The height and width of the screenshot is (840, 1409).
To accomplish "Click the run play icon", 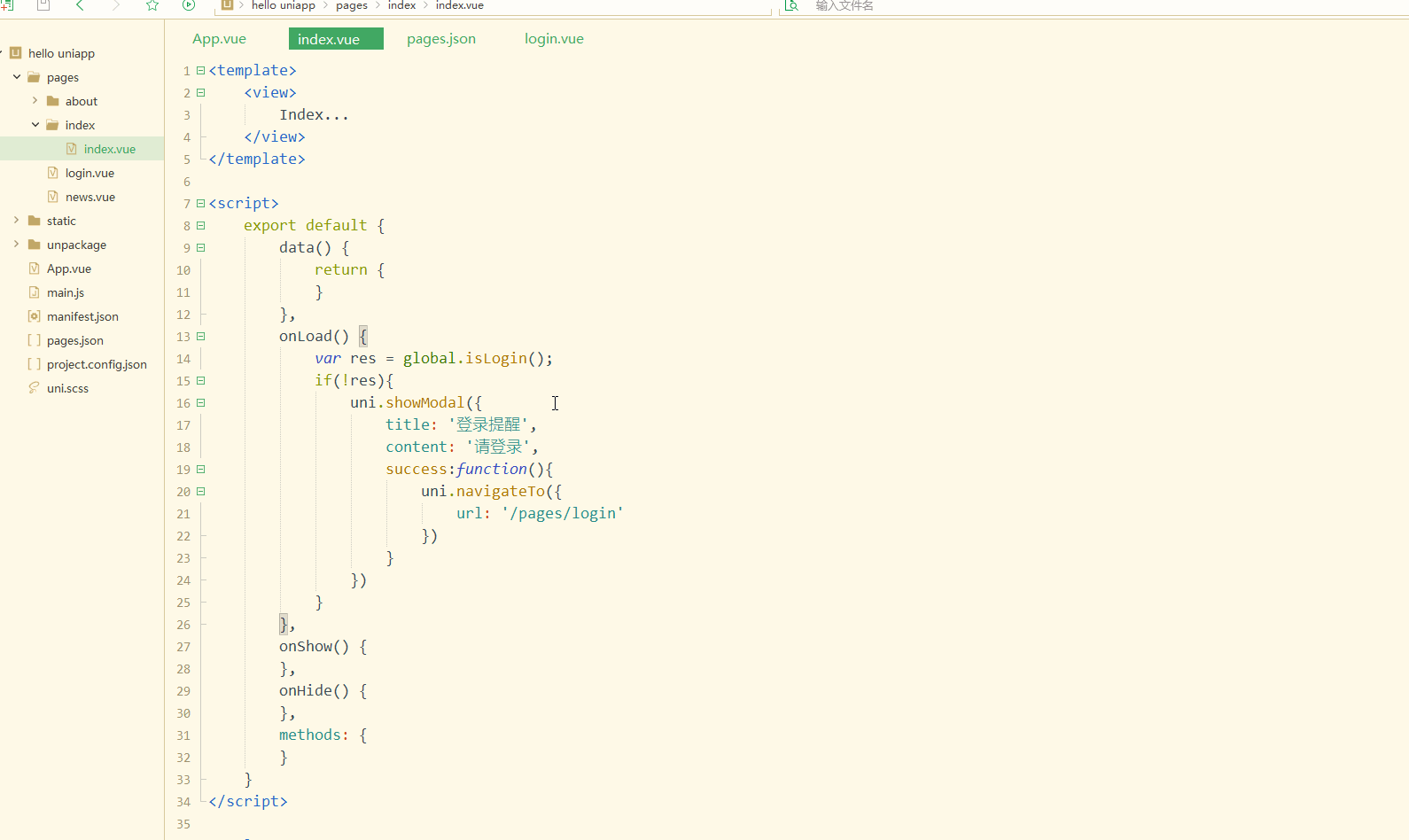I will (189, 5).
